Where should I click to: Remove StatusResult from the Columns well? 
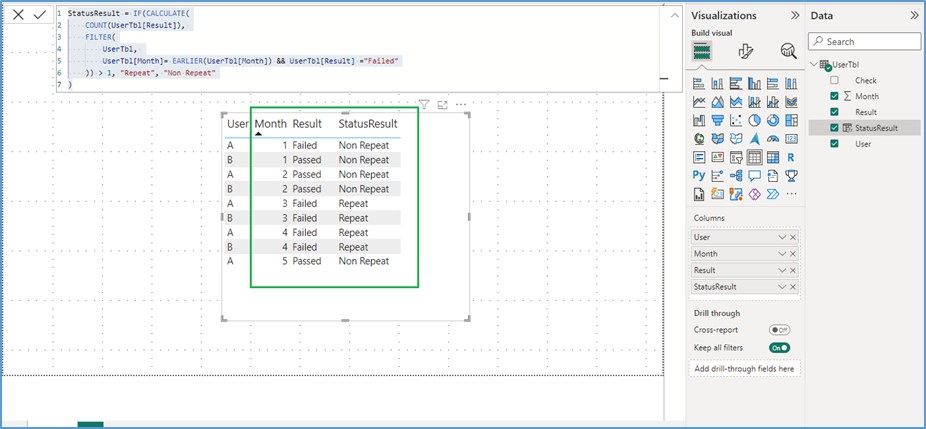pos(793,287)
